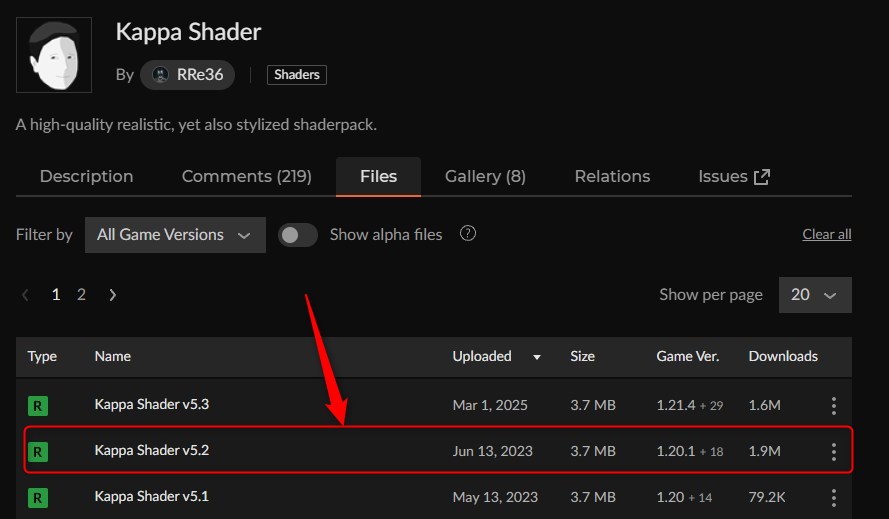
Task: Open the Comments (219) tab
Action: click(247, 176)
